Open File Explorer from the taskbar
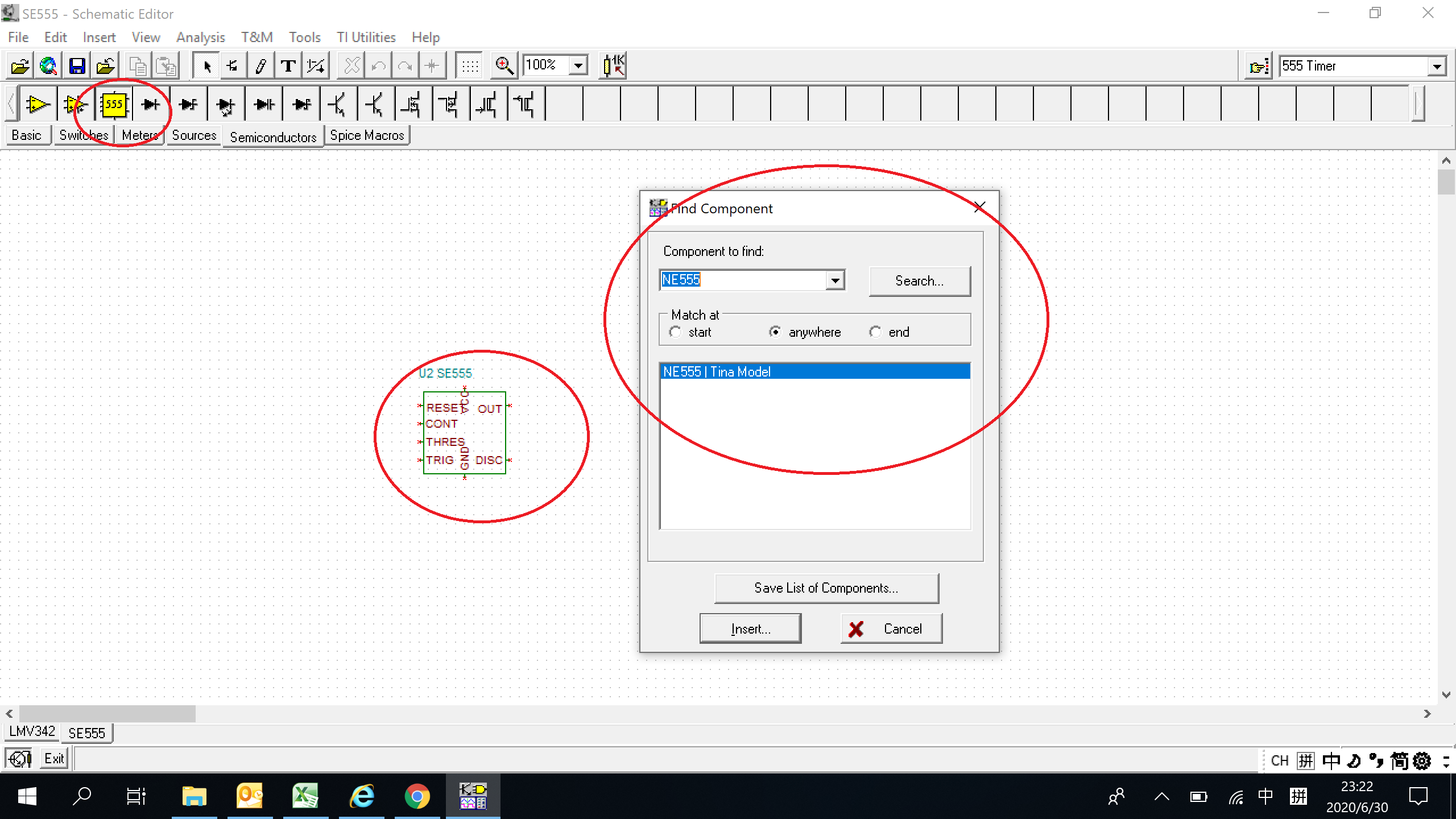 [194, 796]
